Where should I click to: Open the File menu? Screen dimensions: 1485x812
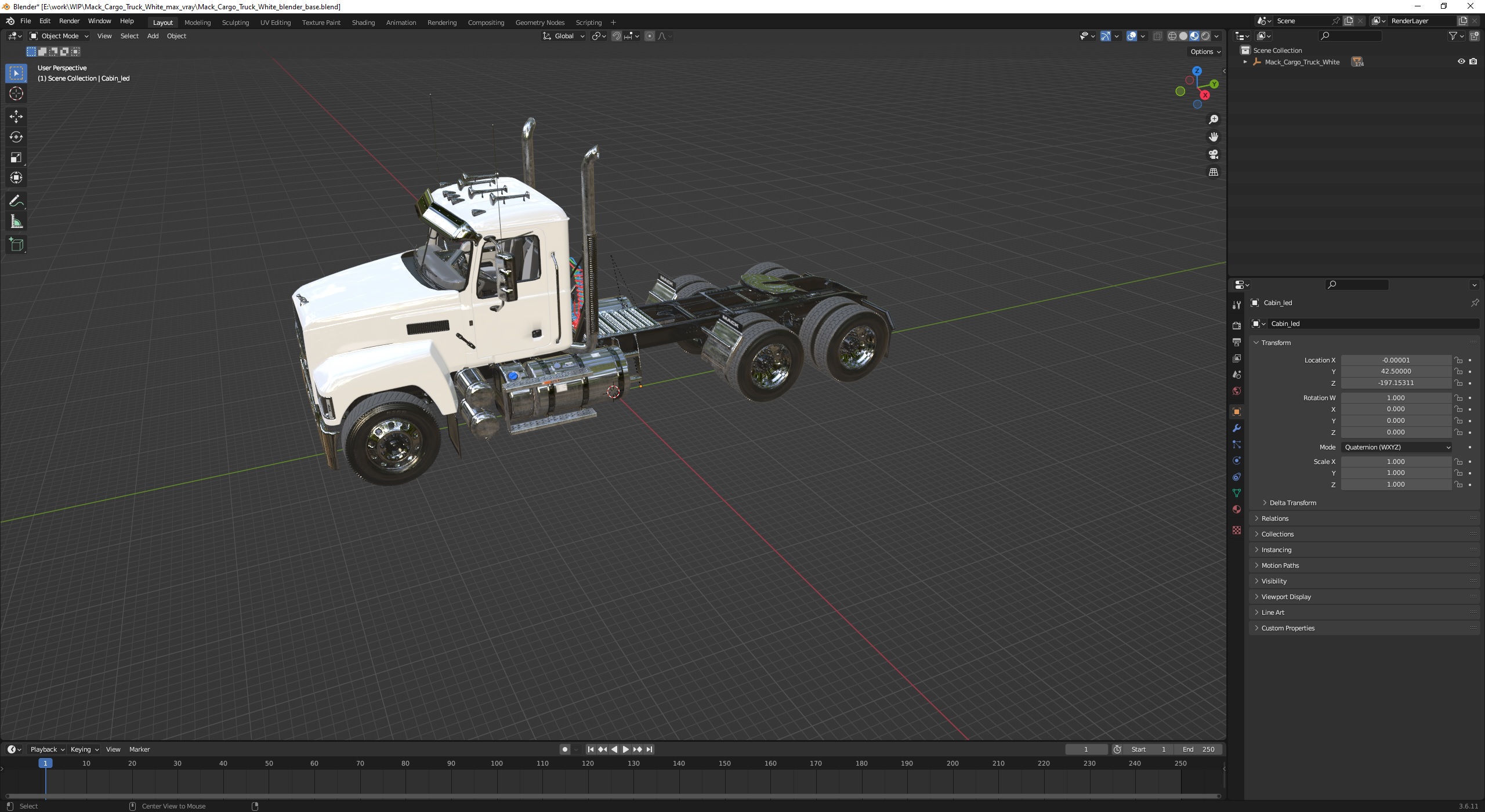(26, 21)
